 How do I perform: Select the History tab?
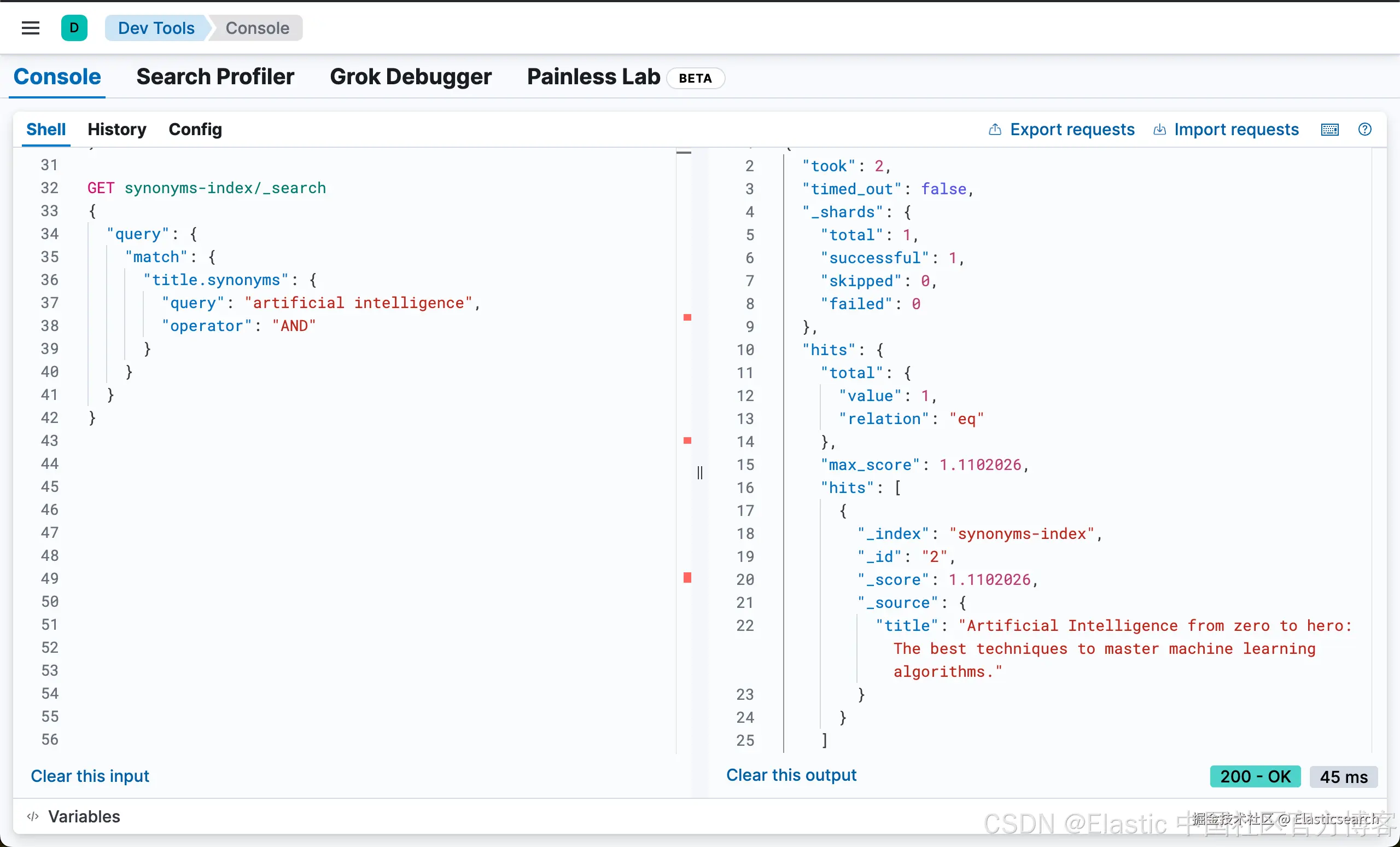(117, 130)
